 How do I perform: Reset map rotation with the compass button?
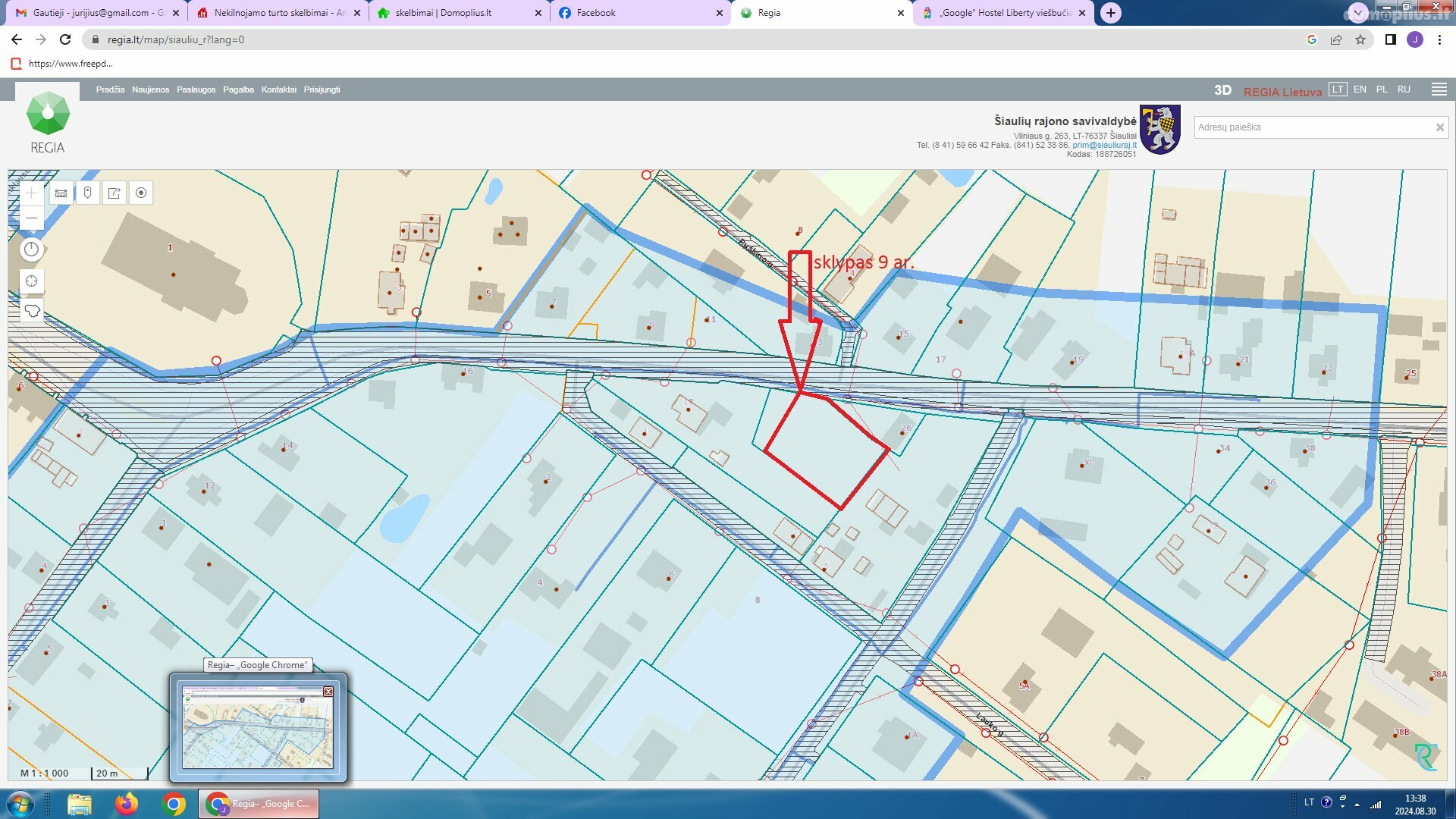31,249
